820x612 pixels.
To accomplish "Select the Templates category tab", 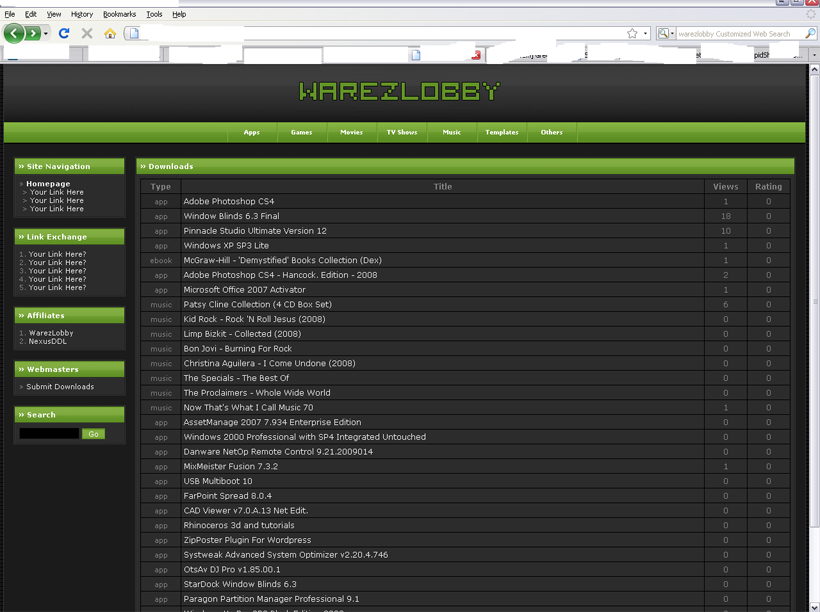I will click(502, 132).
